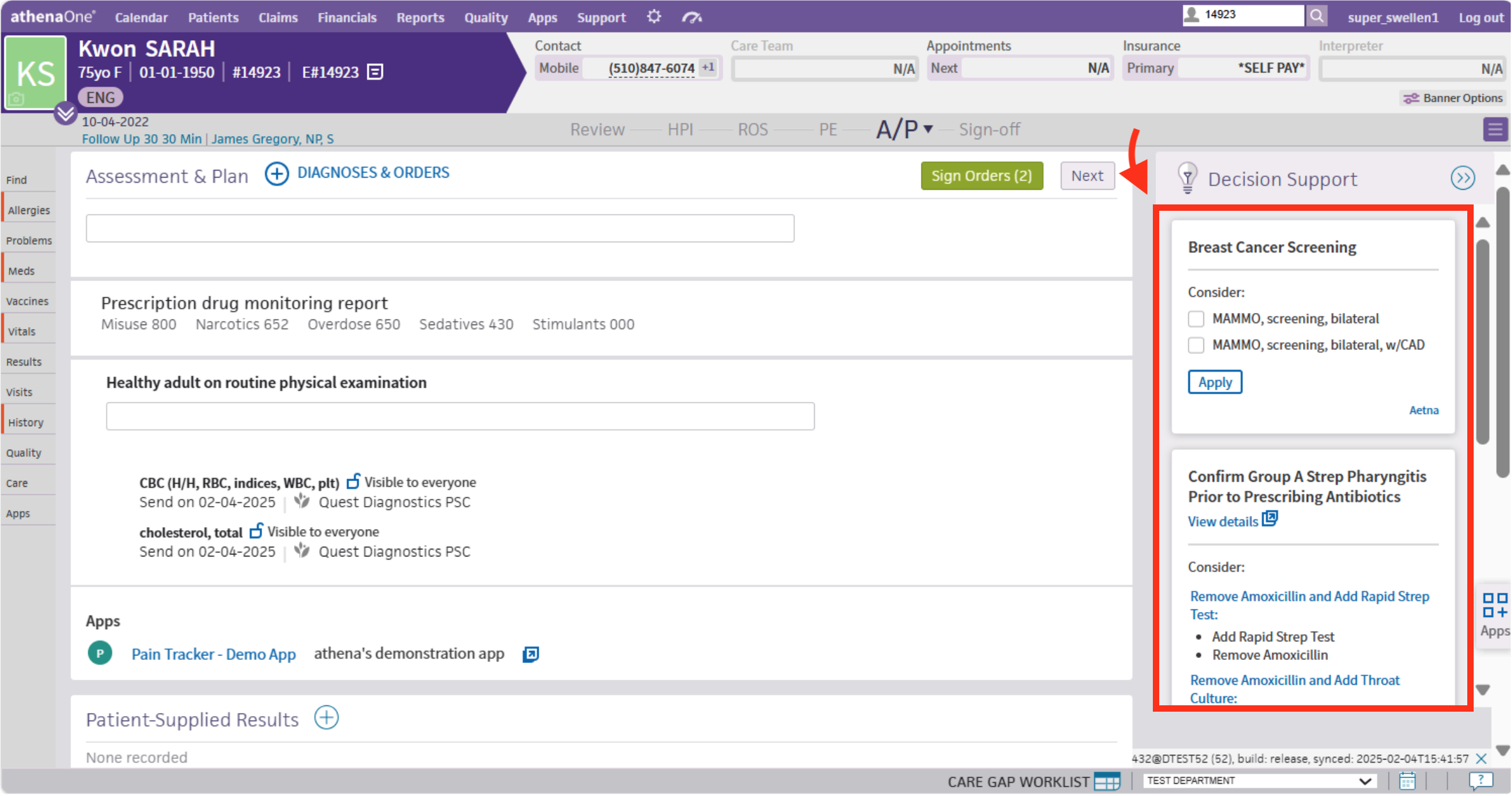Screen dimensions: 1512x796
Task: Click the speedometer dashboard icon
Action: [x=691, y=17]
